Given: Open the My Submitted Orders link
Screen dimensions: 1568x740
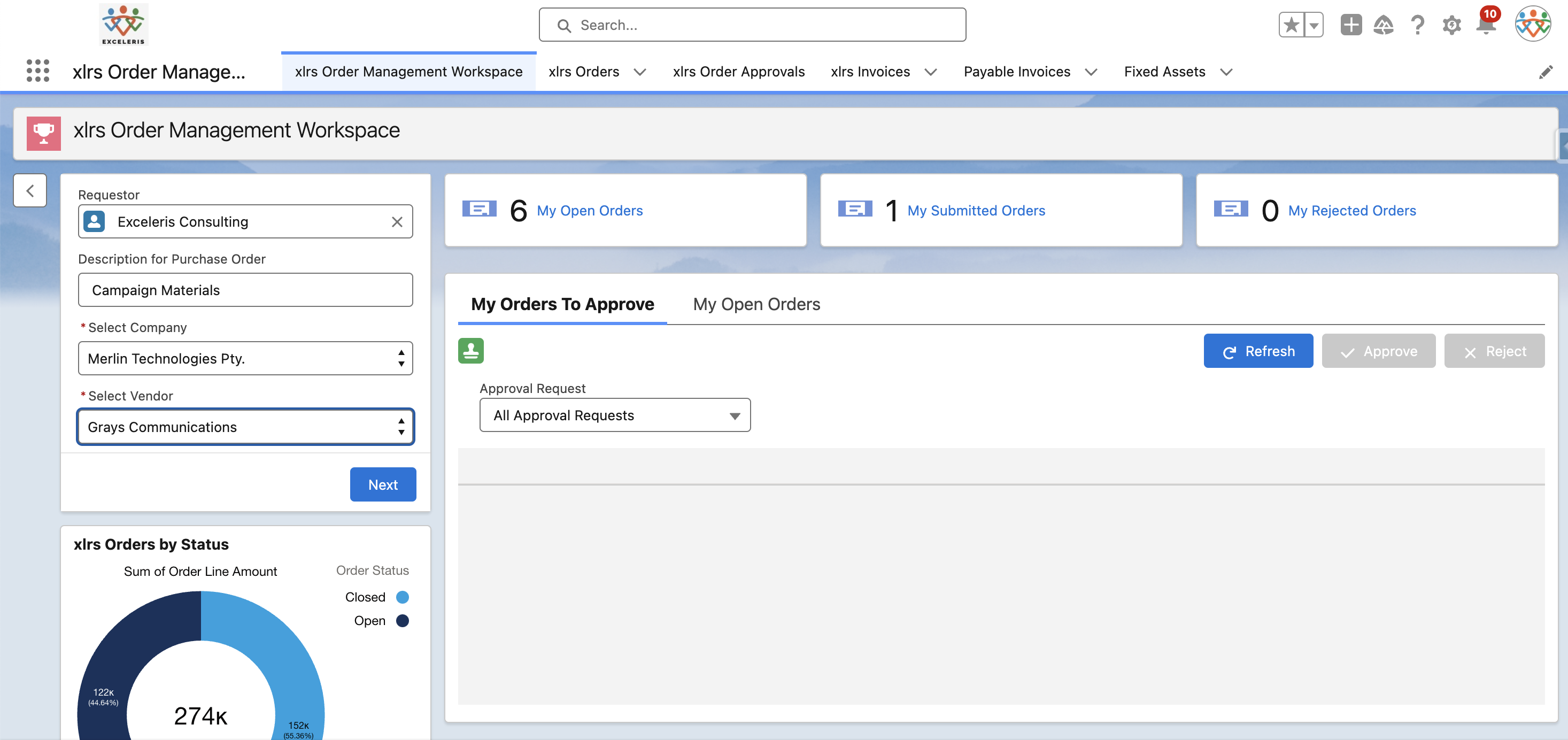Looking at the screenshot, I should (x=976, y=211).
